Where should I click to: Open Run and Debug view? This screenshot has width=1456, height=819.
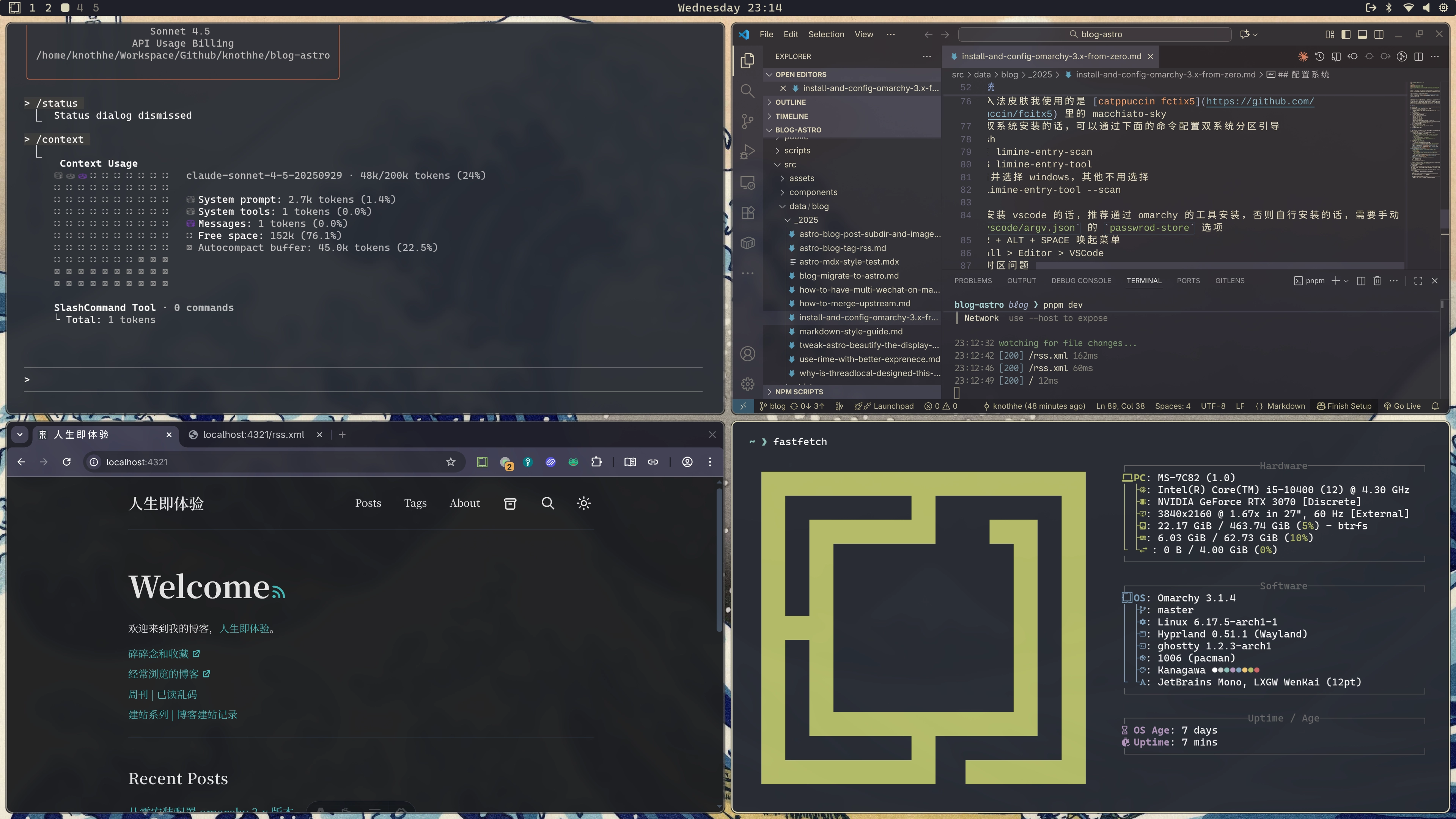pos(747,151)
